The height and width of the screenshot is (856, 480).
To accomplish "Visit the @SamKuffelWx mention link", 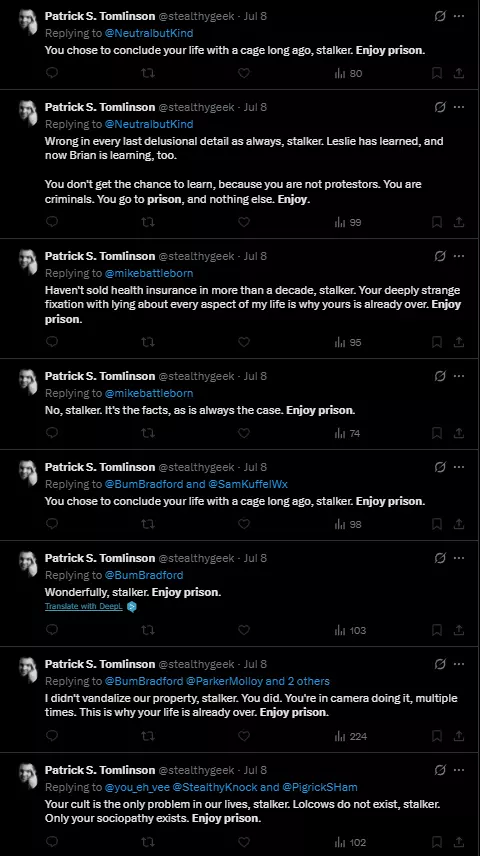I will point(247,484).
